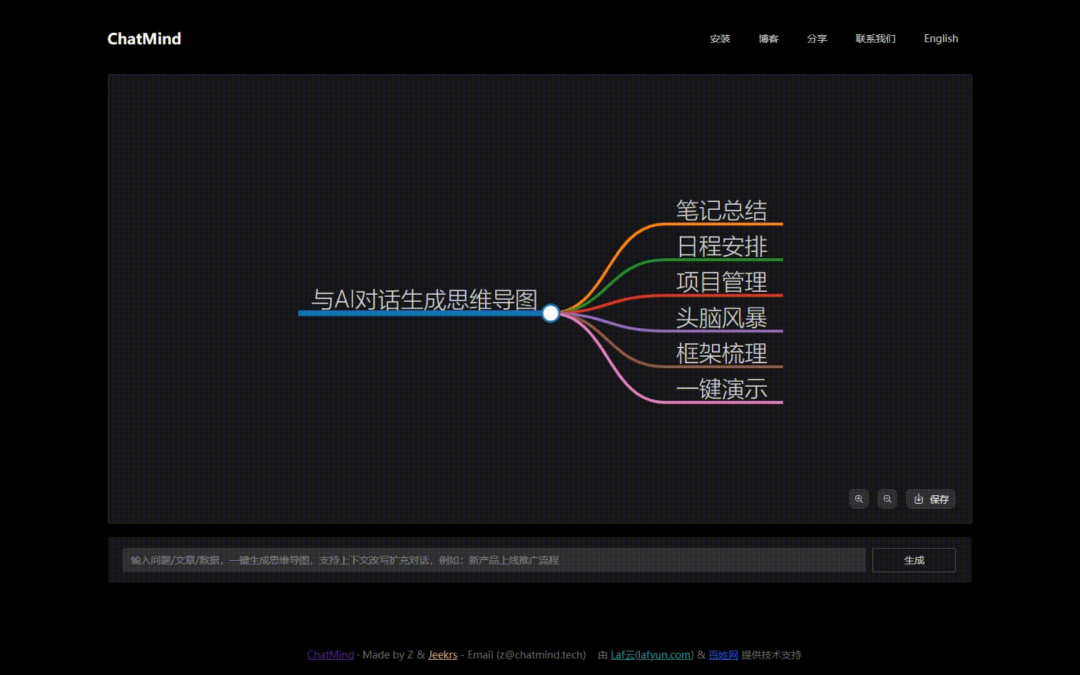The image size is (1080, 675).
Task: Go to 联系我们 page
Action: pyautogui.click(x=875, y=39)
